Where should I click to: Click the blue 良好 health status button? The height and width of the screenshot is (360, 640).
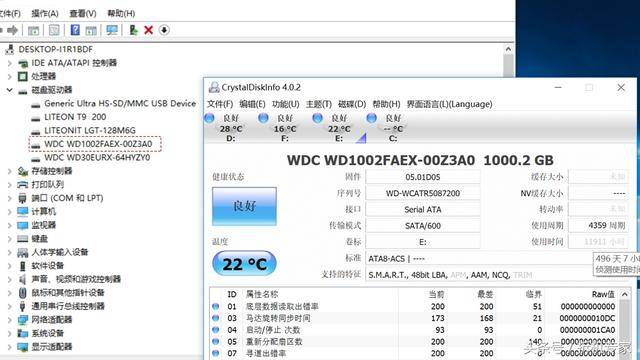[244, 206]
